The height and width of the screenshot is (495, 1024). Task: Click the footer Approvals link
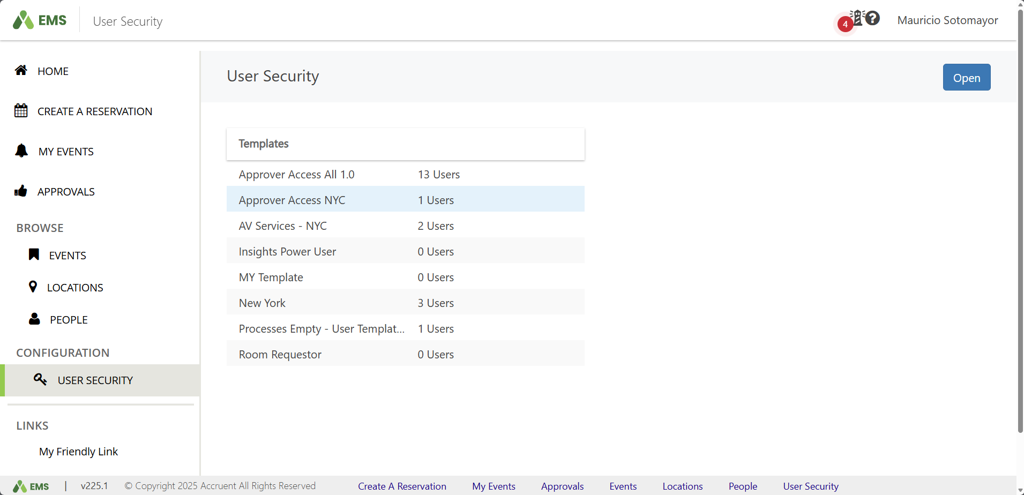(x=562, y=486)
